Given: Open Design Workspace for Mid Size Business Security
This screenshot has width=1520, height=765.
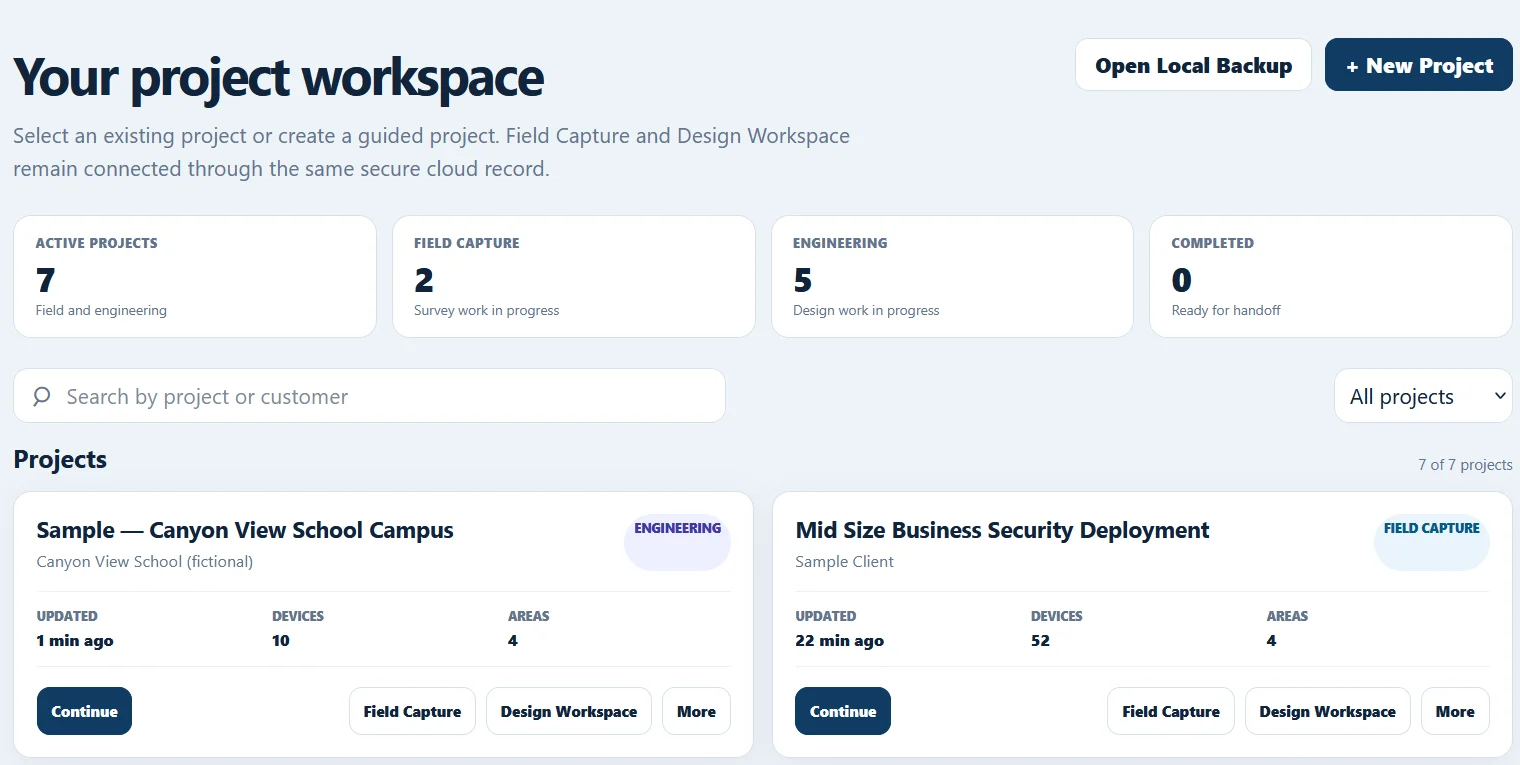Looking at the screenshot, I should pyautogui.click(x=1327, y=711).
